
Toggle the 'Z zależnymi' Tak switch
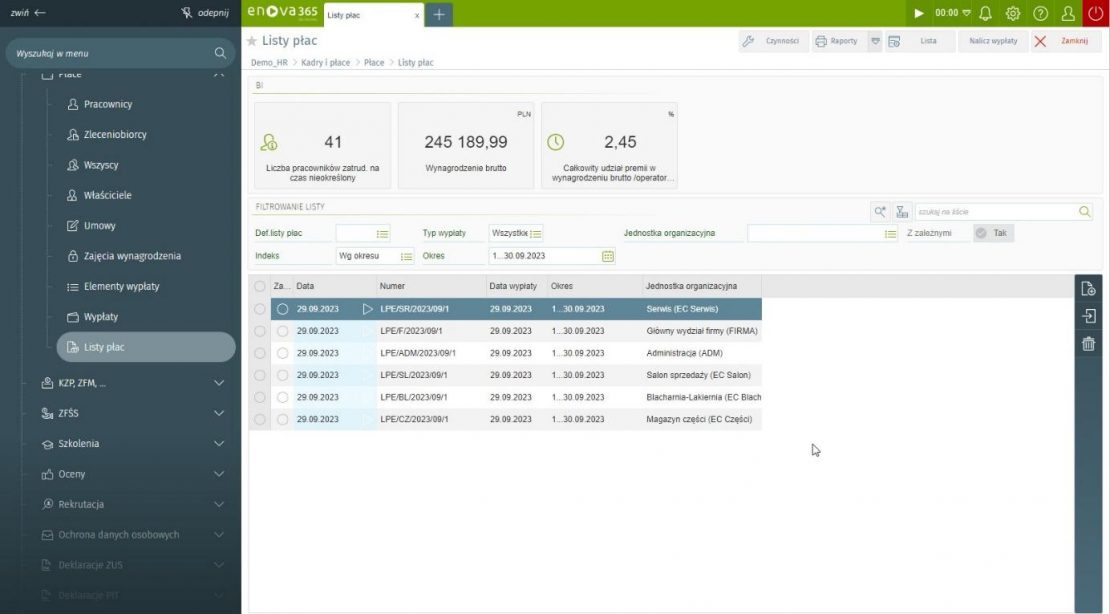991,233
